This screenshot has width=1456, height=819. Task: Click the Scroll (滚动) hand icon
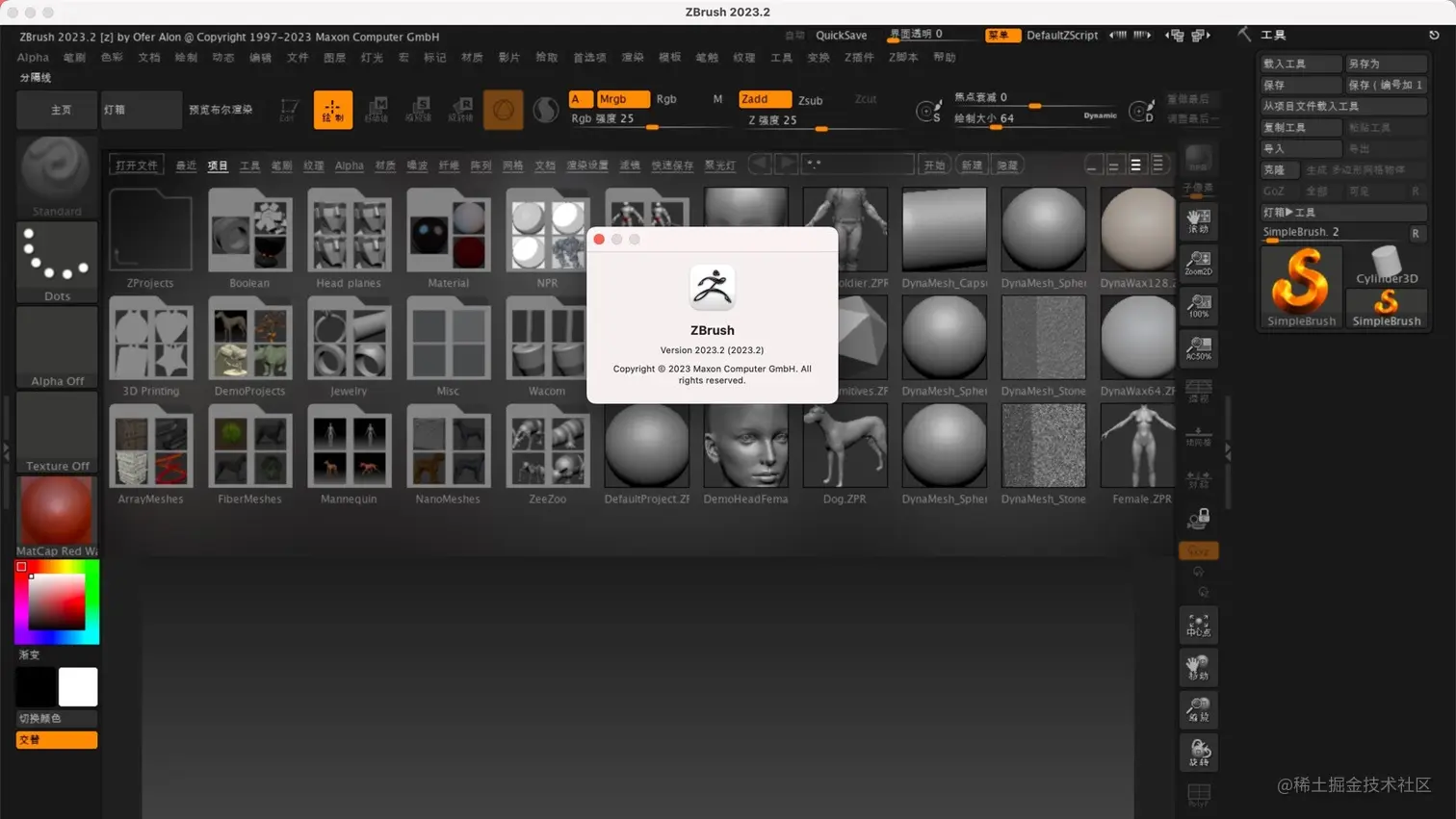(x=1199, y=220)
